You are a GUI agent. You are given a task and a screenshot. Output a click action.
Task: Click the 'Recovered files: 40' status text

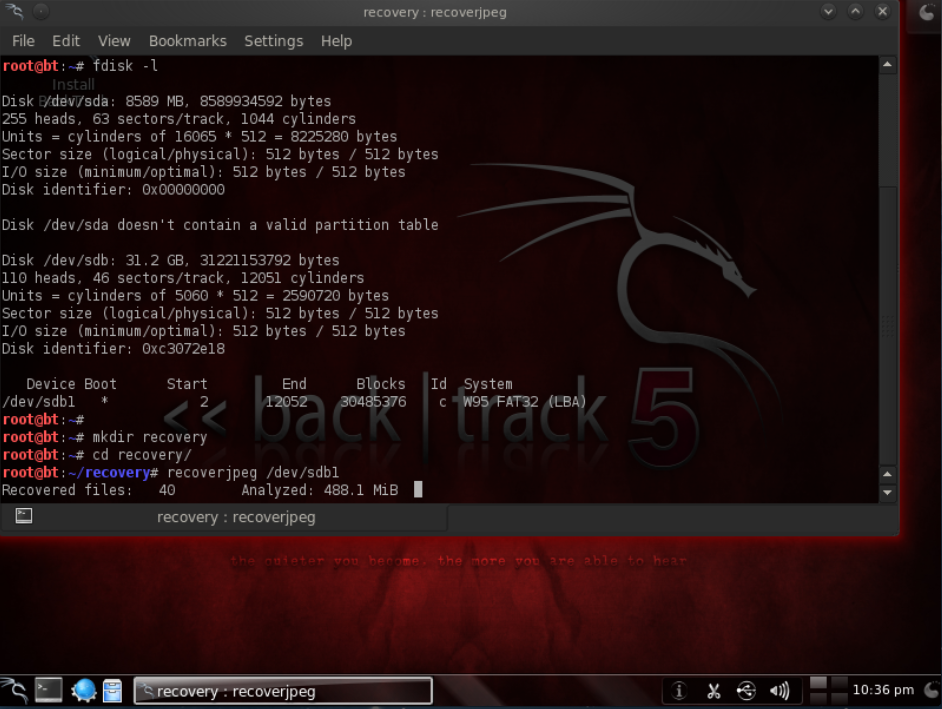(88, 490)
